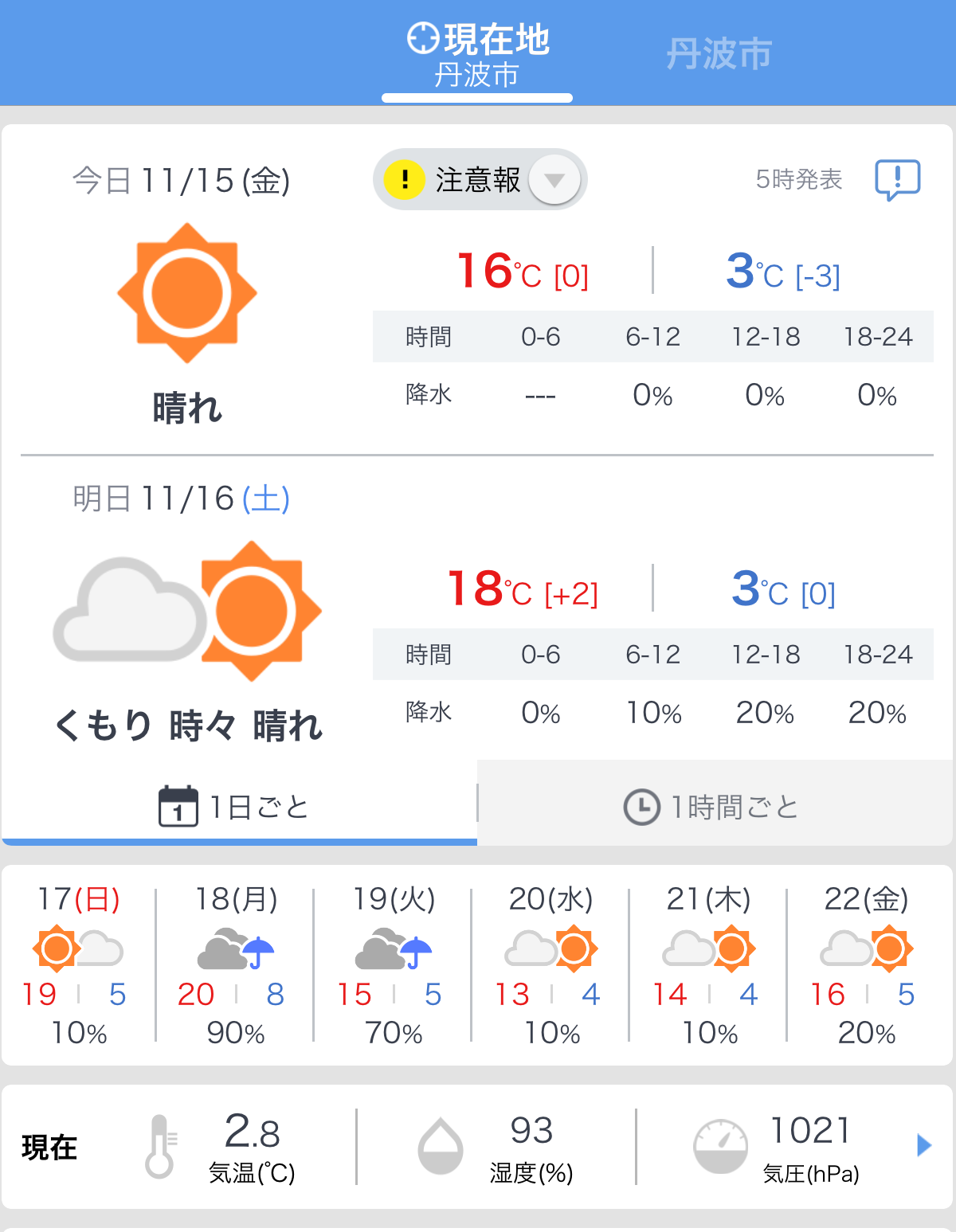Tap the current location crosshair icon
Image resolution: width=956 pixels, height=1232 pixels.
(x=423, y=37)
